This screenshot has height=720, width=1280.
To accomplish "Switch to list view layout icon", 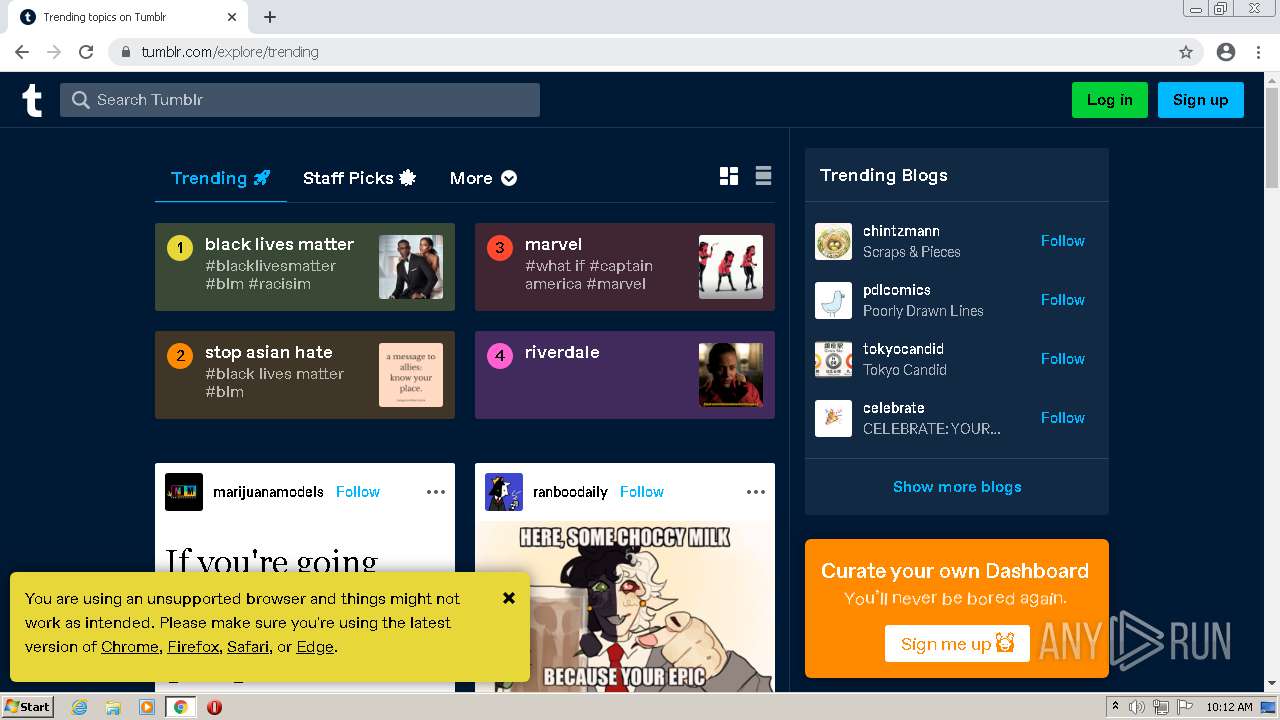I will pyautogui.click(x=763, y=176).
